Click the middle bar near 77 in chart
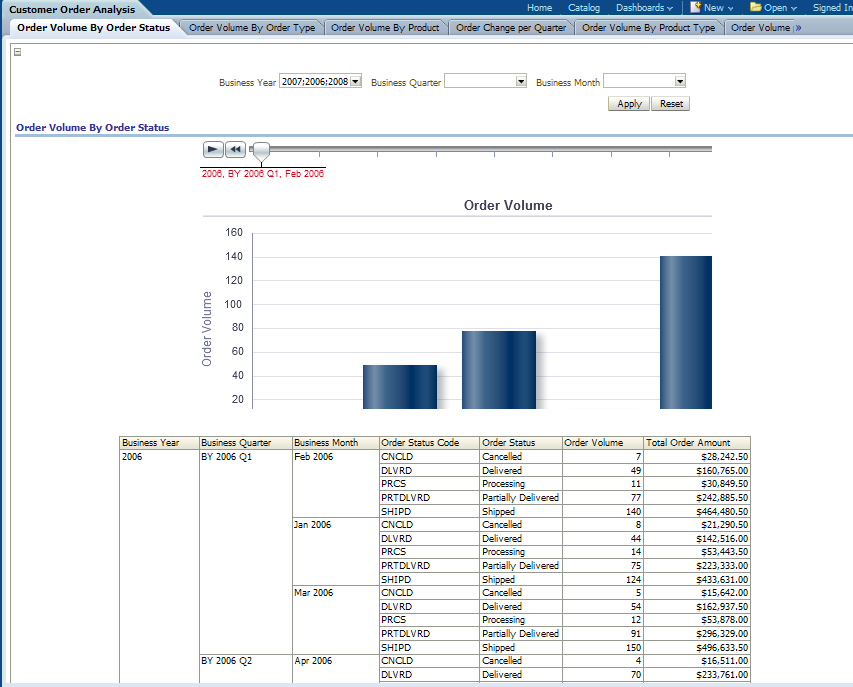The width and height of the screenshot is (853, 687). 499,370
